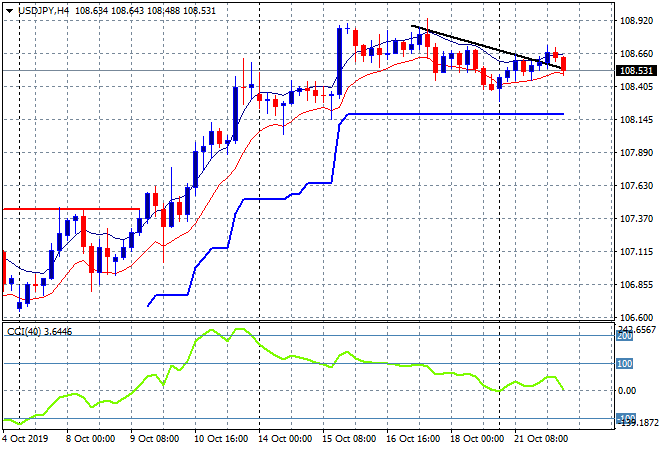This screenshot has width=660, height=450.
Task: Click the 21 Oct 08:00 time label
Action: (x=540, y=439)
